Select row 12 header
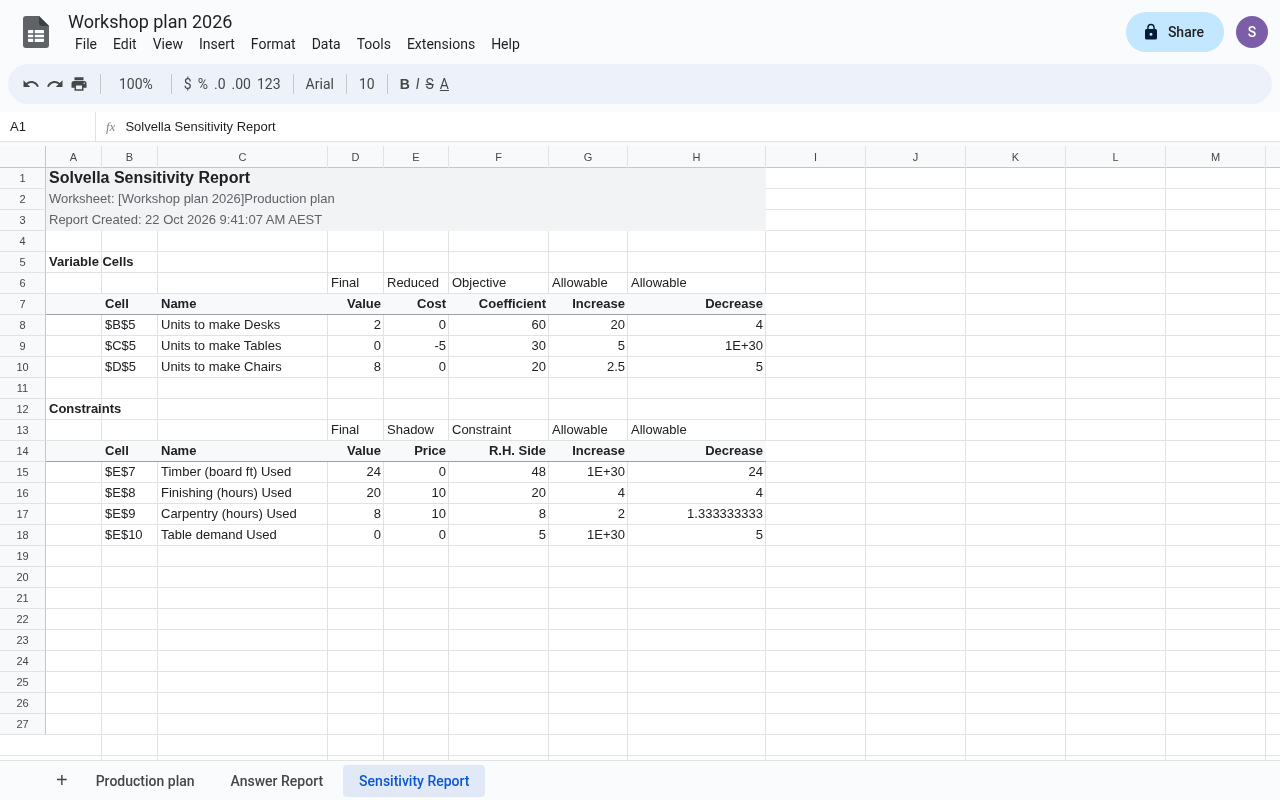Screen dimensions: 1280x800 (x=22, y=409)
